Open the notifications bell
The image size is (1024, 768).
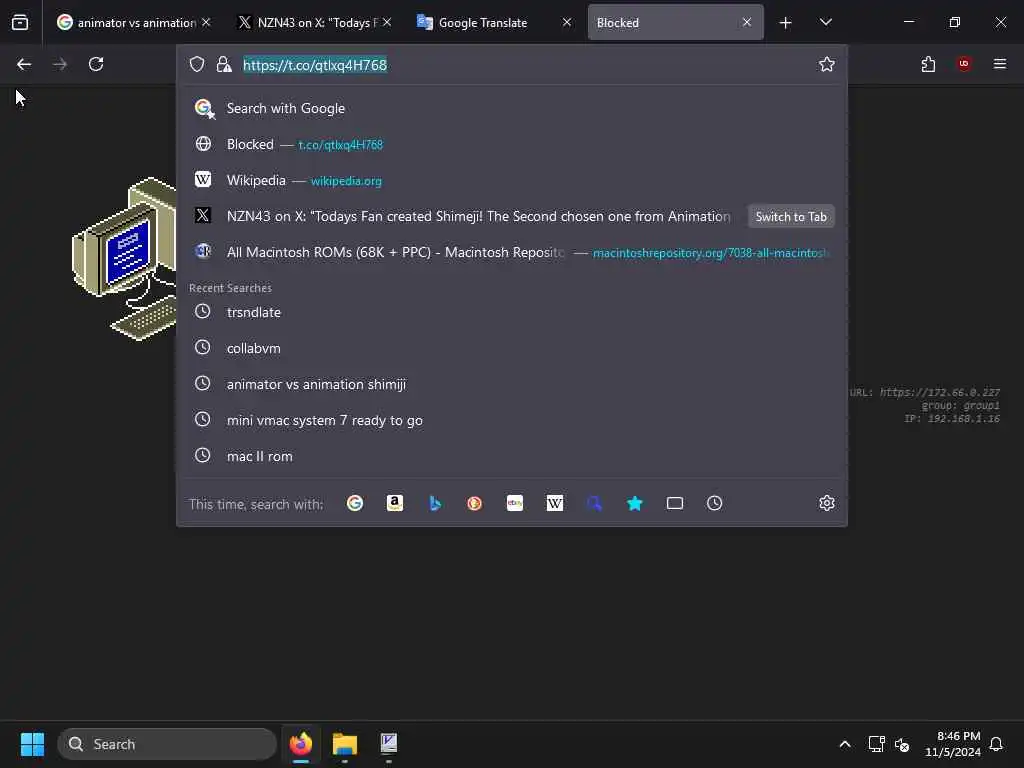click(x=996, y=744)
